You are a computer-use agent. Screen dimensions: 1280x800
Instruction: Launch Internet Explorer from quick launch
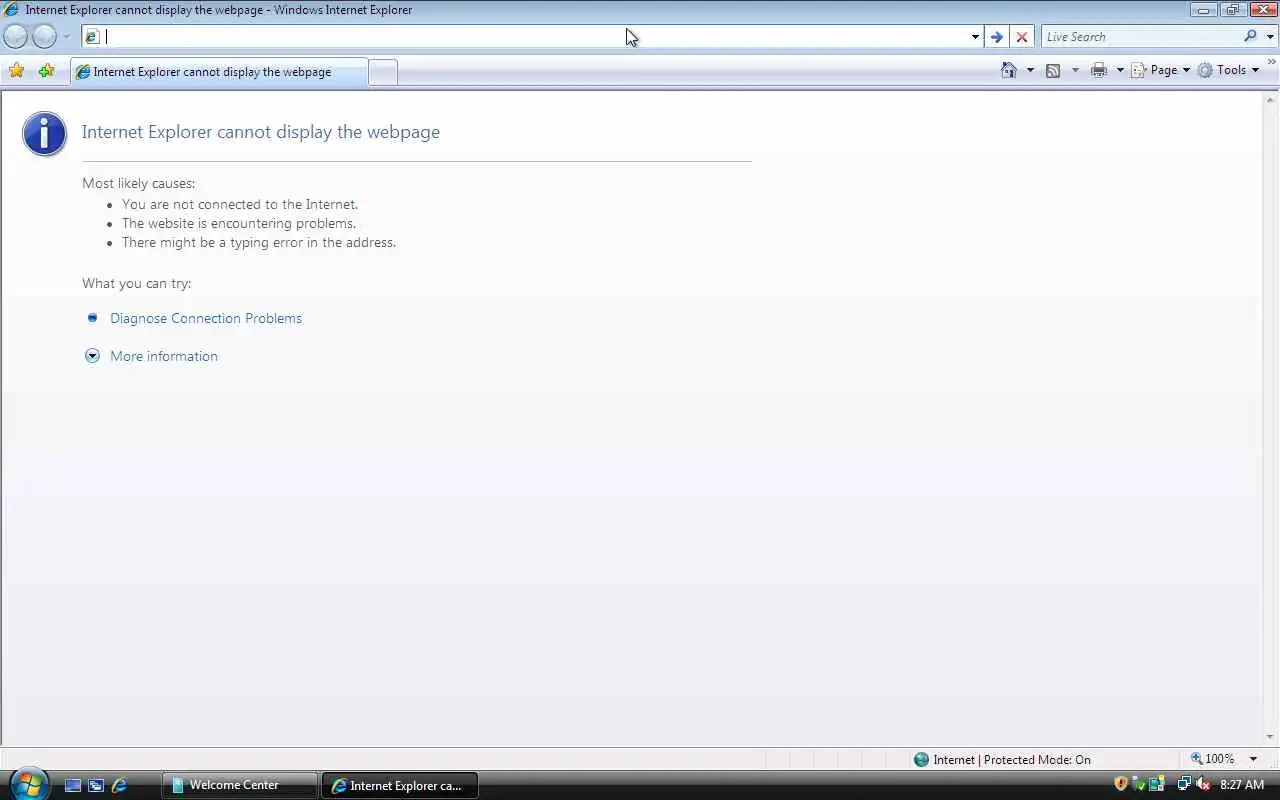click(x=119, y=786)
